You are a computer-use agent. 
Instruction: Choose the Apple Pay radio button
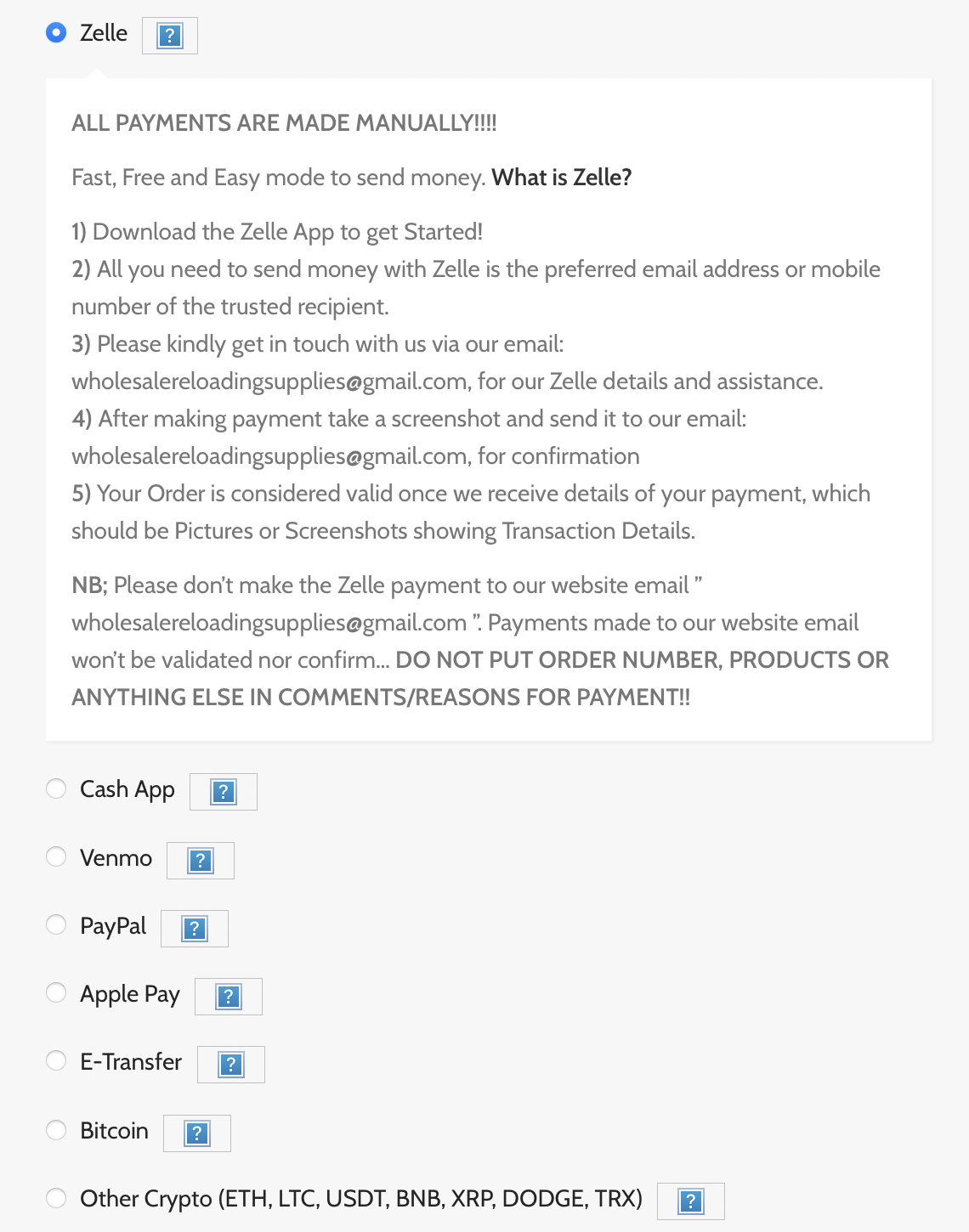(x=56, y=992)
